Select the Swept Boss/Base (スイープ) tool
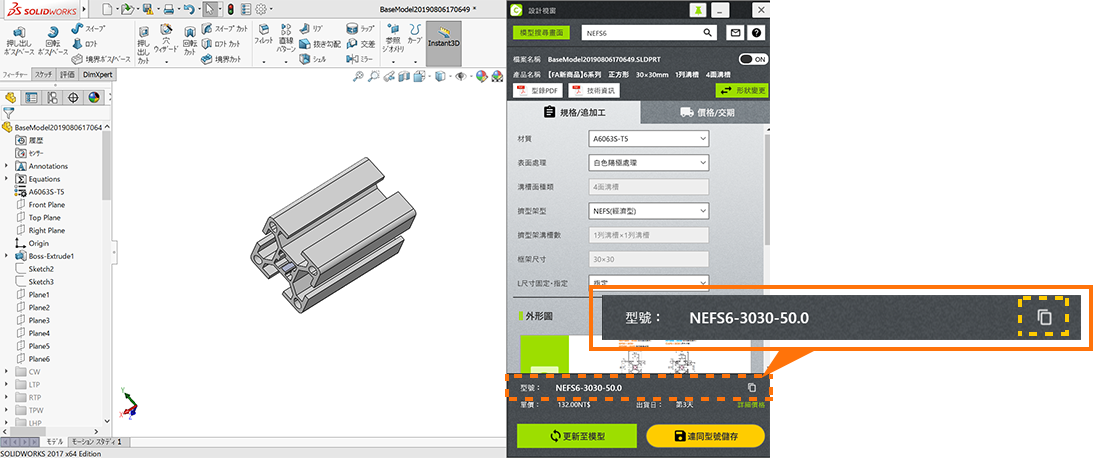This screenshot has width=1093, height=458. (89, 29)
